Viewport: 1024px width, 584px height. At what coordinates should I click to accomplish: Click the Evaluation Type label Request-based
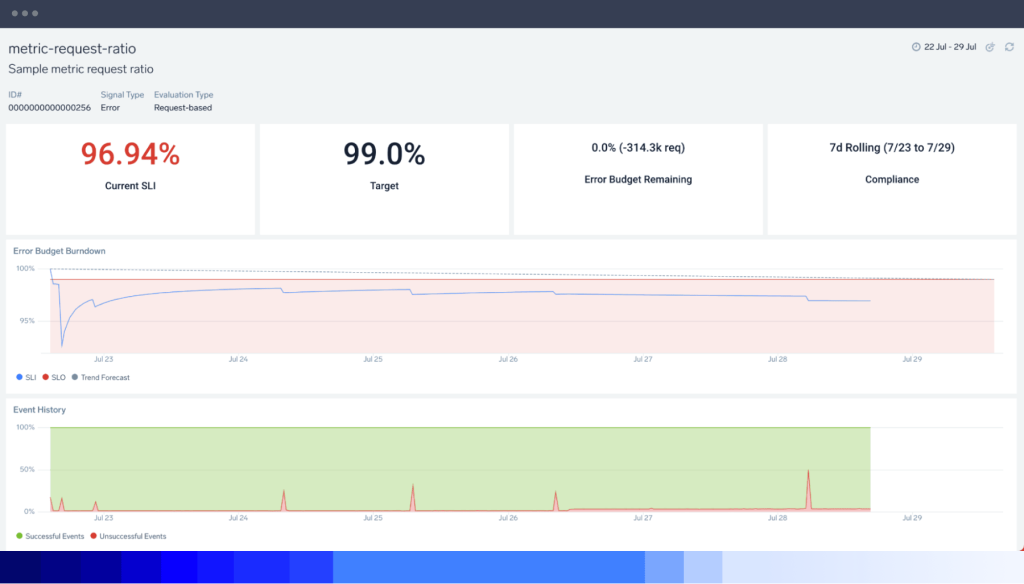pyautogui.click(x=182, y=109)
